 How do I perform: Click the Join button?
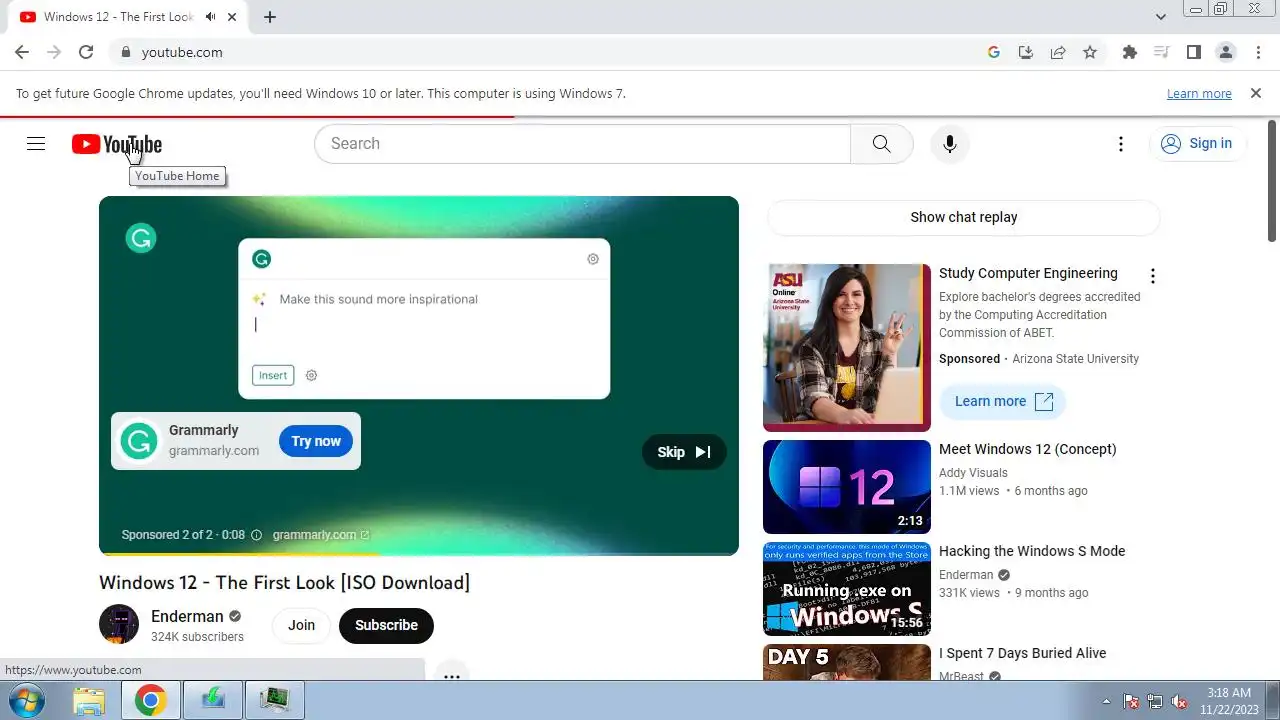[x=301, y=626]
